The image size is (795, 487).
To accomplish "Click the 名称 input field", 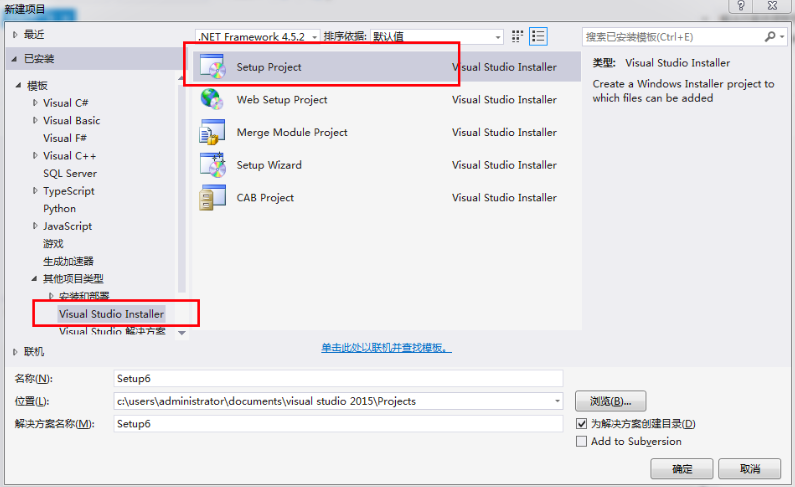I will (338, 379).
